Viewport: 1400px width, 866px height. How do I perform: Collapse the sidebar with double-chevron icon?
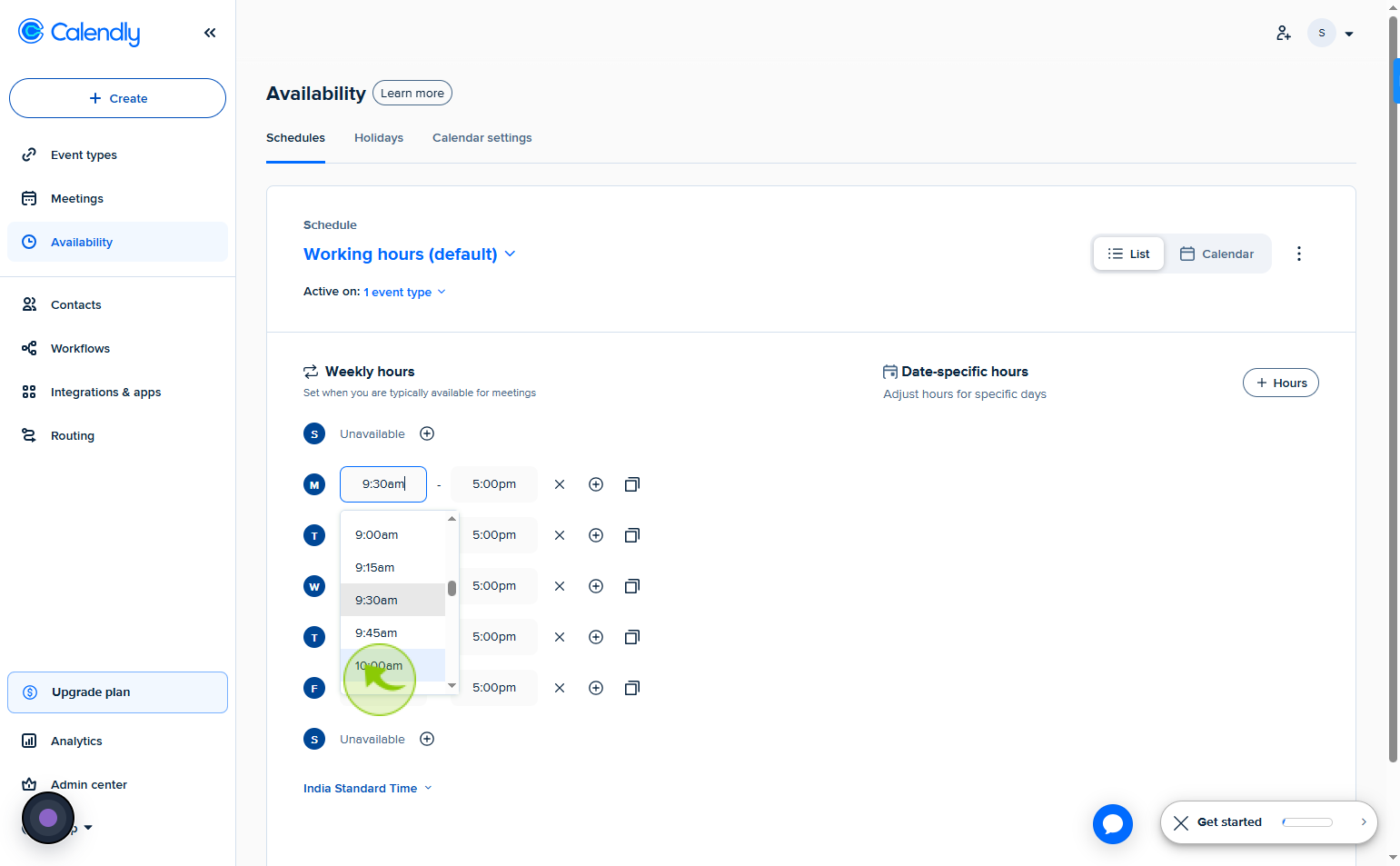click(210, 33)
